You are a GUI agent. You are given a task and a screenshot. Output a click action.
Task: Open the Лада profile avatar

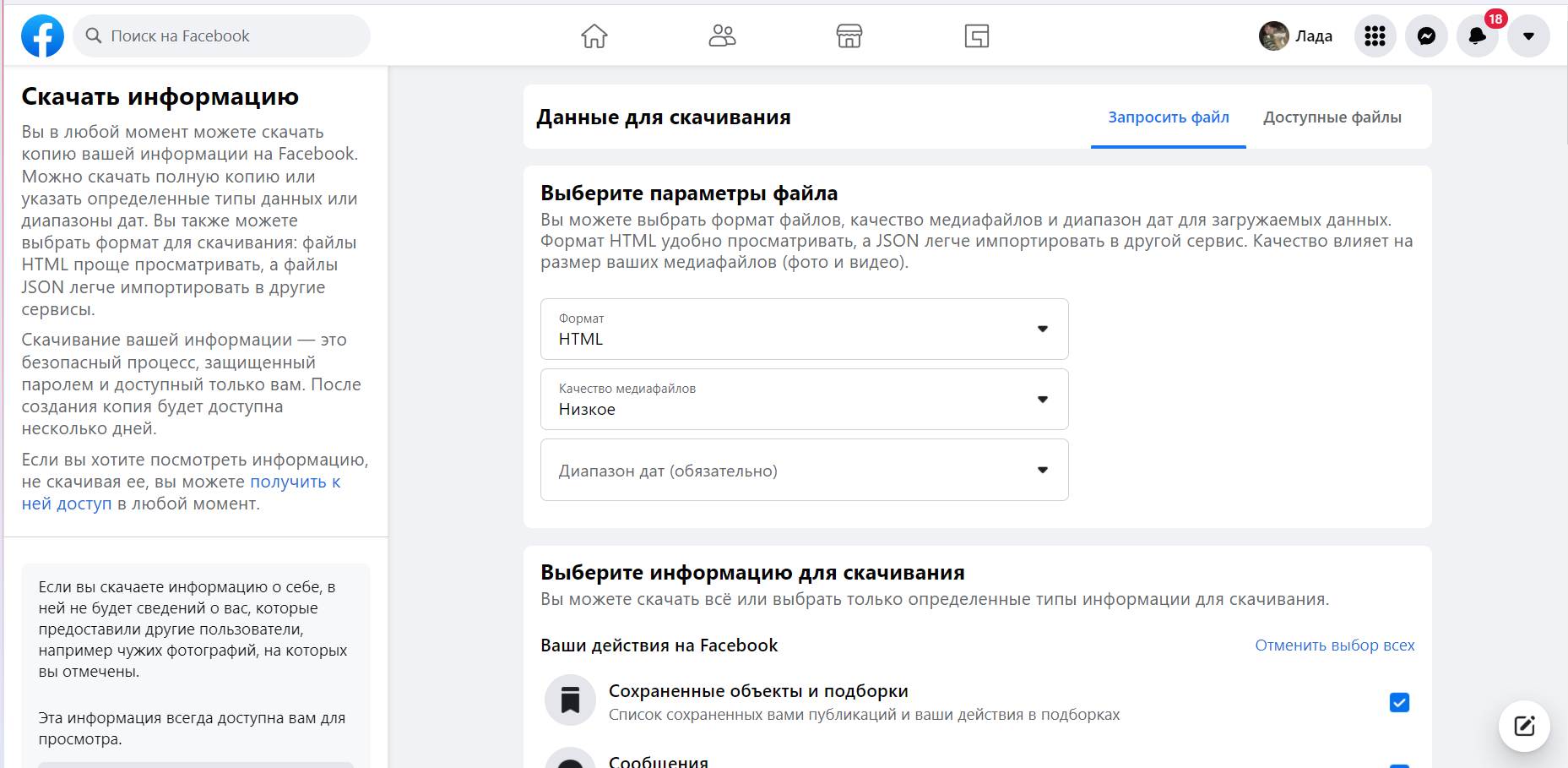pyautogui.click(x=1273, y=36)
